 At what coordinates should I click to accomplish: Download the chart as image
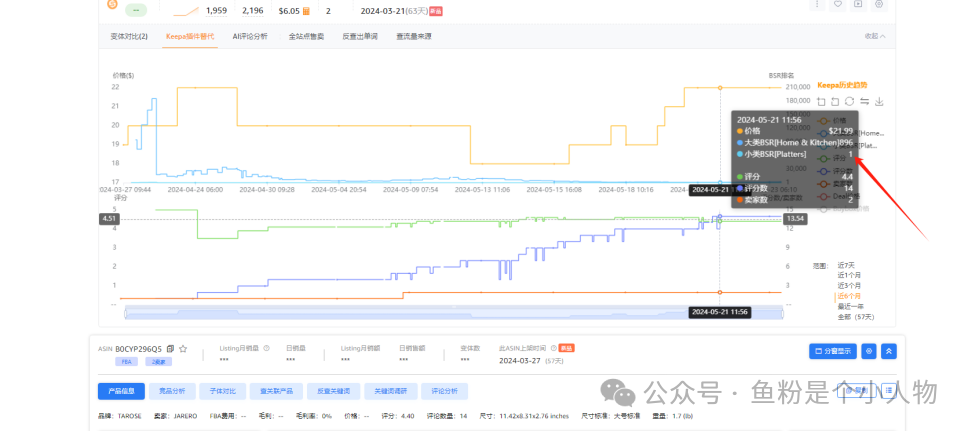[x=880, y=101]
